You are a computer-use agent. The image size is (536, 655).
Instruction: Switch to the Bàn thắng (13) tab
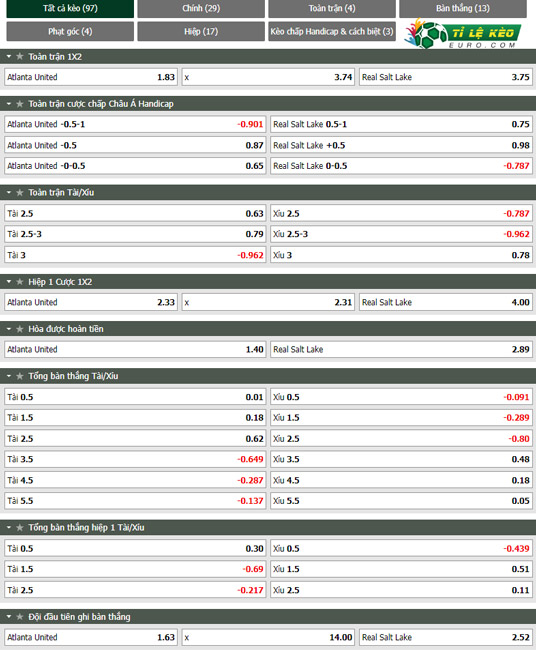pos(462,8)
